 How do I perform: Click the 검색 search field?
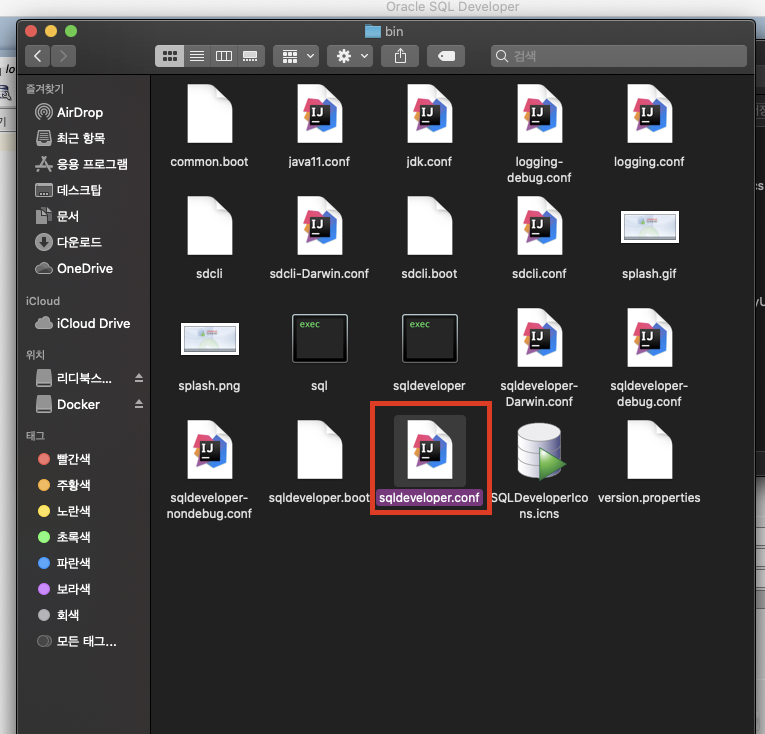[x=619, y=56]
